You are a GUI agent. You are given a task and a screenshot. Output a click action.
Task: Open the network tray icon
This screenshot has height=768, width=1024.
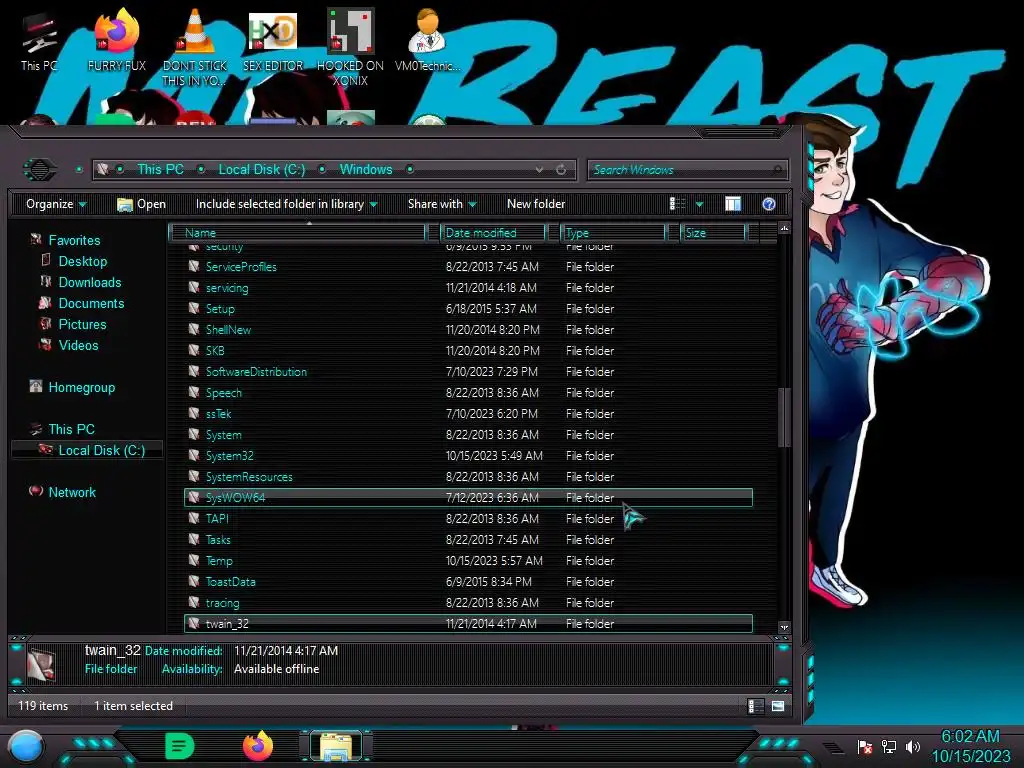pyautogui.click(x=889, y=746)
